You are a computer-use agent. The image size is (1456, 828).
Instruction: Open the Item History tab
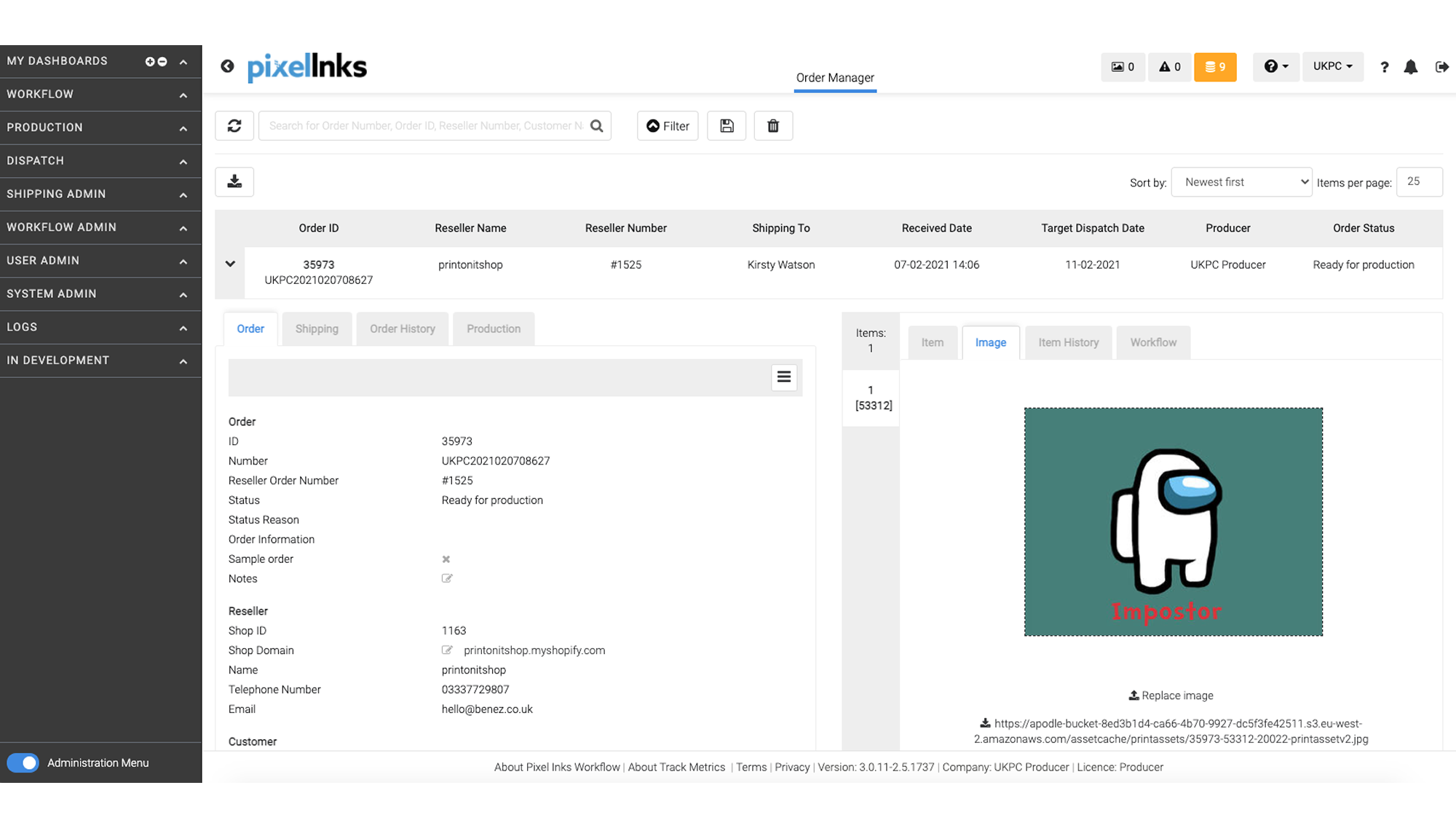point(1068,342)
